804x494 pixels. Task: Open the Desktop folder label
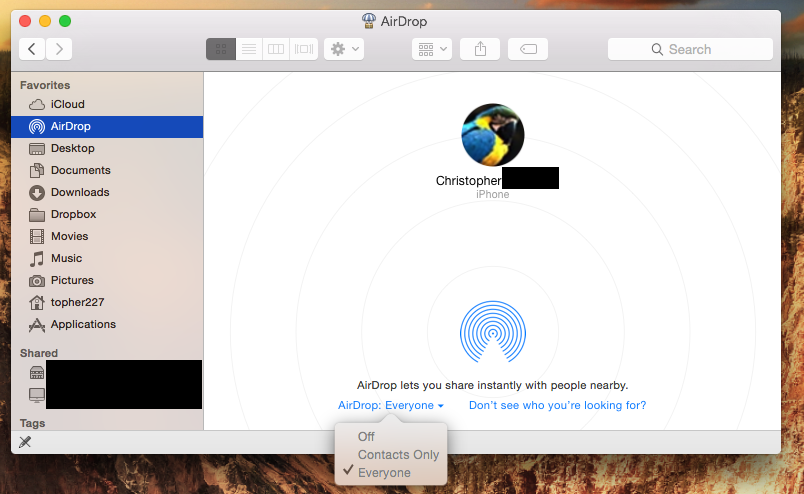72,148
